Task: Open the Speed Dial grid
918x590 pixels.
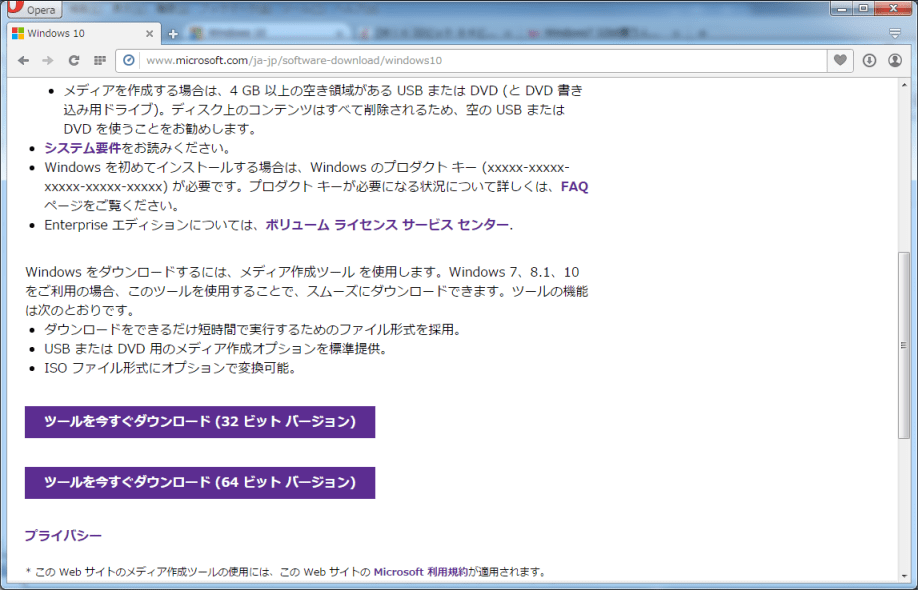Action: 100,61
